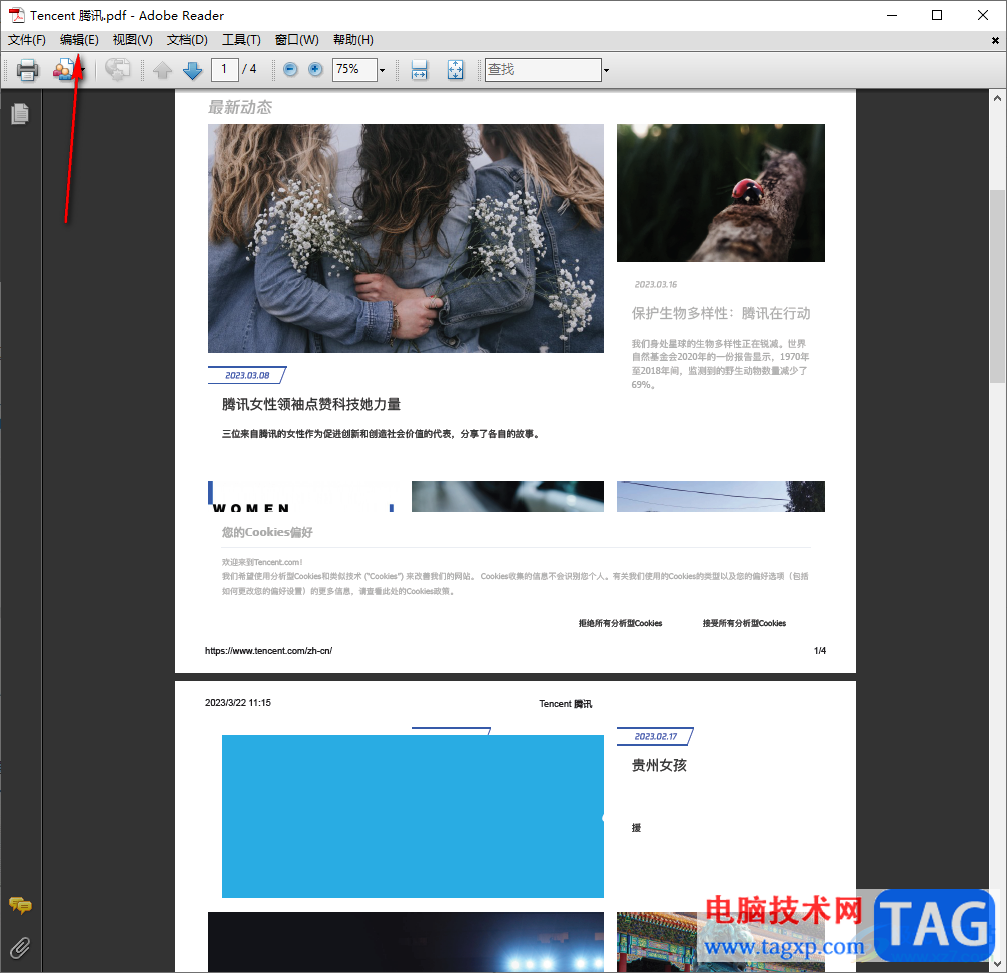1007x973 pixels.
Task: Open the 工具(T) menu
Action: [241, 40]
